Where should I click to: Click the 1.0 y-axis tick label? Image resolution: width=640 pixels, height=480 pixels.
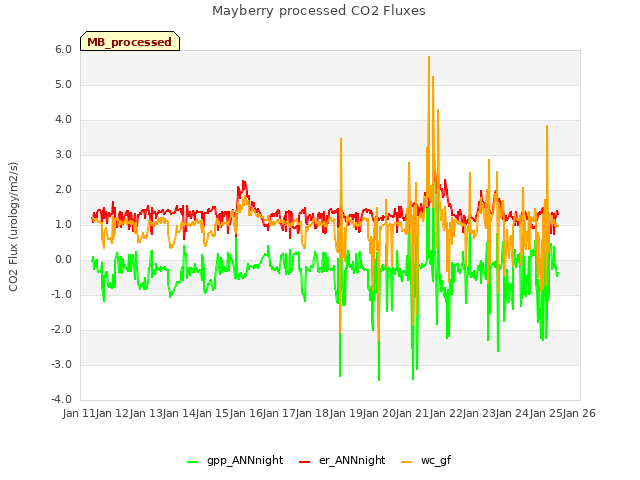pos(63,224)
